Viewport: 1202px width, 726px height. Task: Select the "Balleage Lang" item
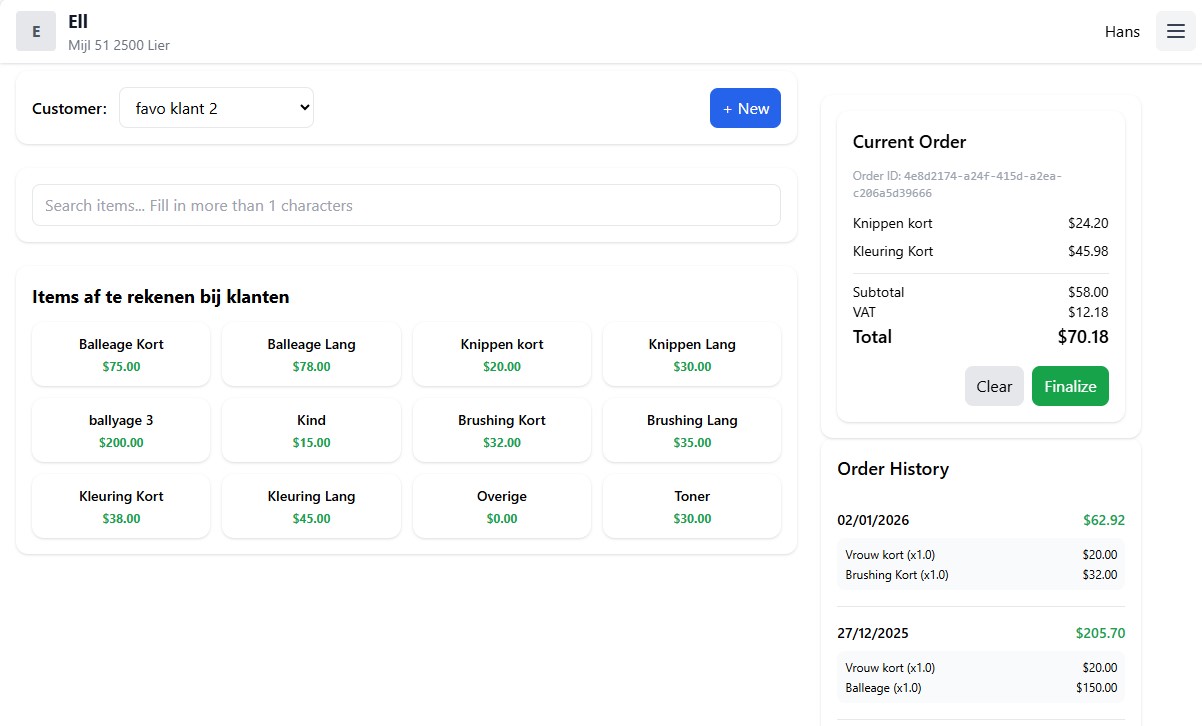pyautogui.click(x=311, y=354)
